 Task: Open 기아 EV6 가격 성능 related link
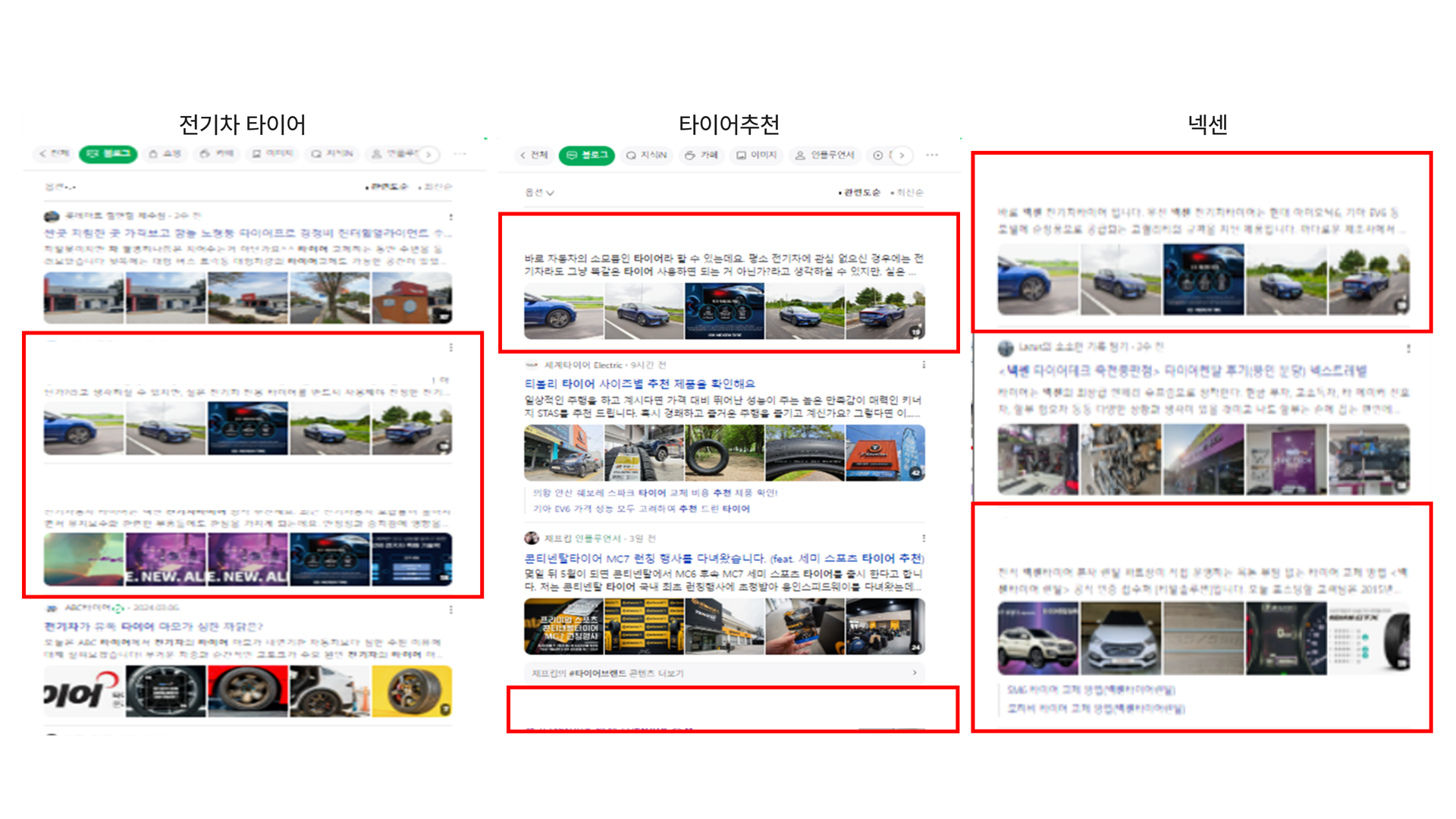click(x=641, y=509)
